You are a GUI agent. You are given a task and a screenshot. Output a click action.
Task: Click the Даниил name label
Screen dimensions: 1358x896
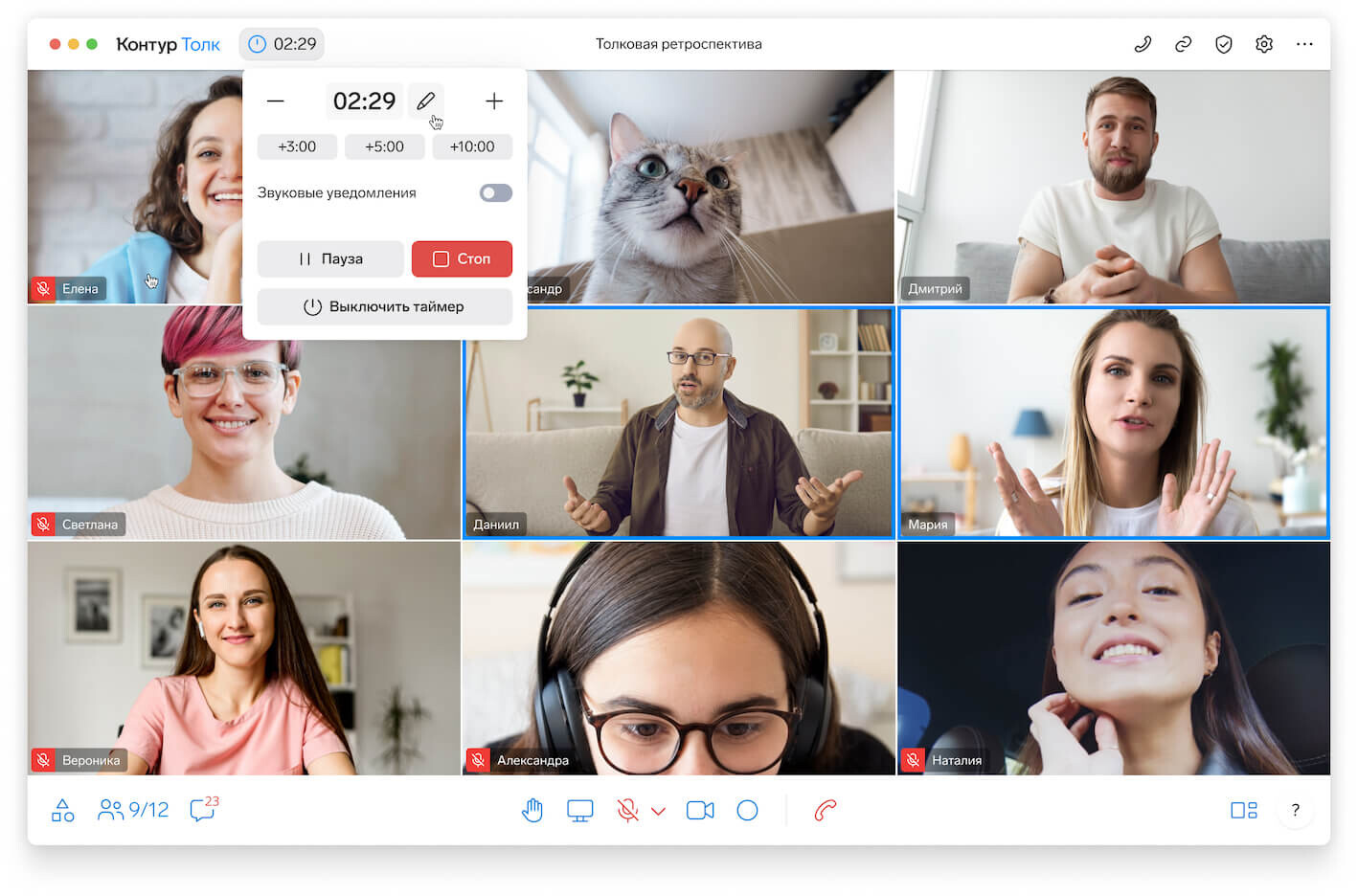coord(496,525)
